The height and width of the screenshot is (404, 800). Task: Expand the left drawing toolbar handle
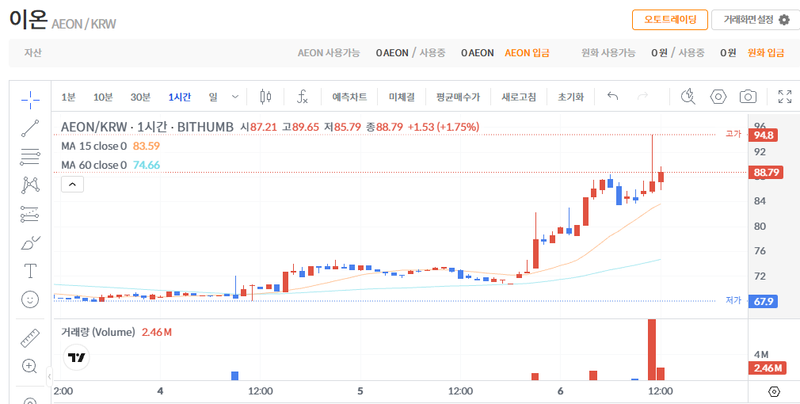tap(49, 377)
